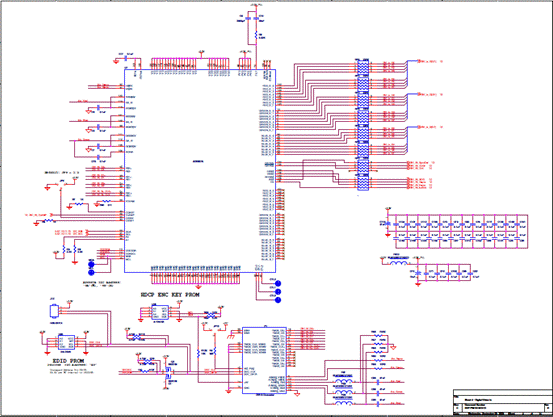Select the HDCP key PROM chip symbol

tap(159, 313)
